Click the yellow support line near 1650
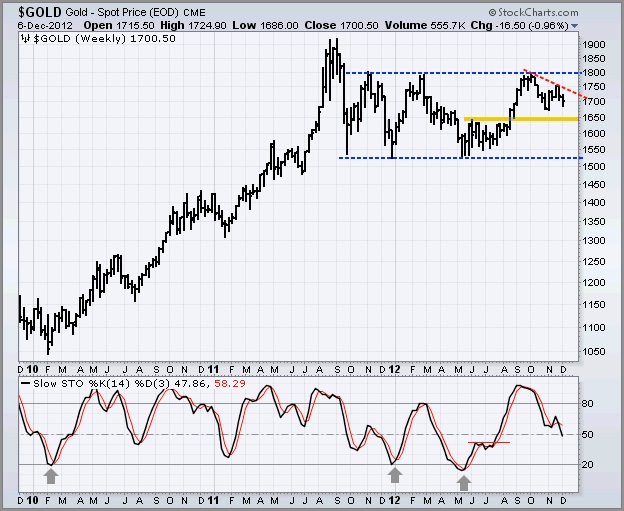Viewport: 624px width, 511px height. 520,119
